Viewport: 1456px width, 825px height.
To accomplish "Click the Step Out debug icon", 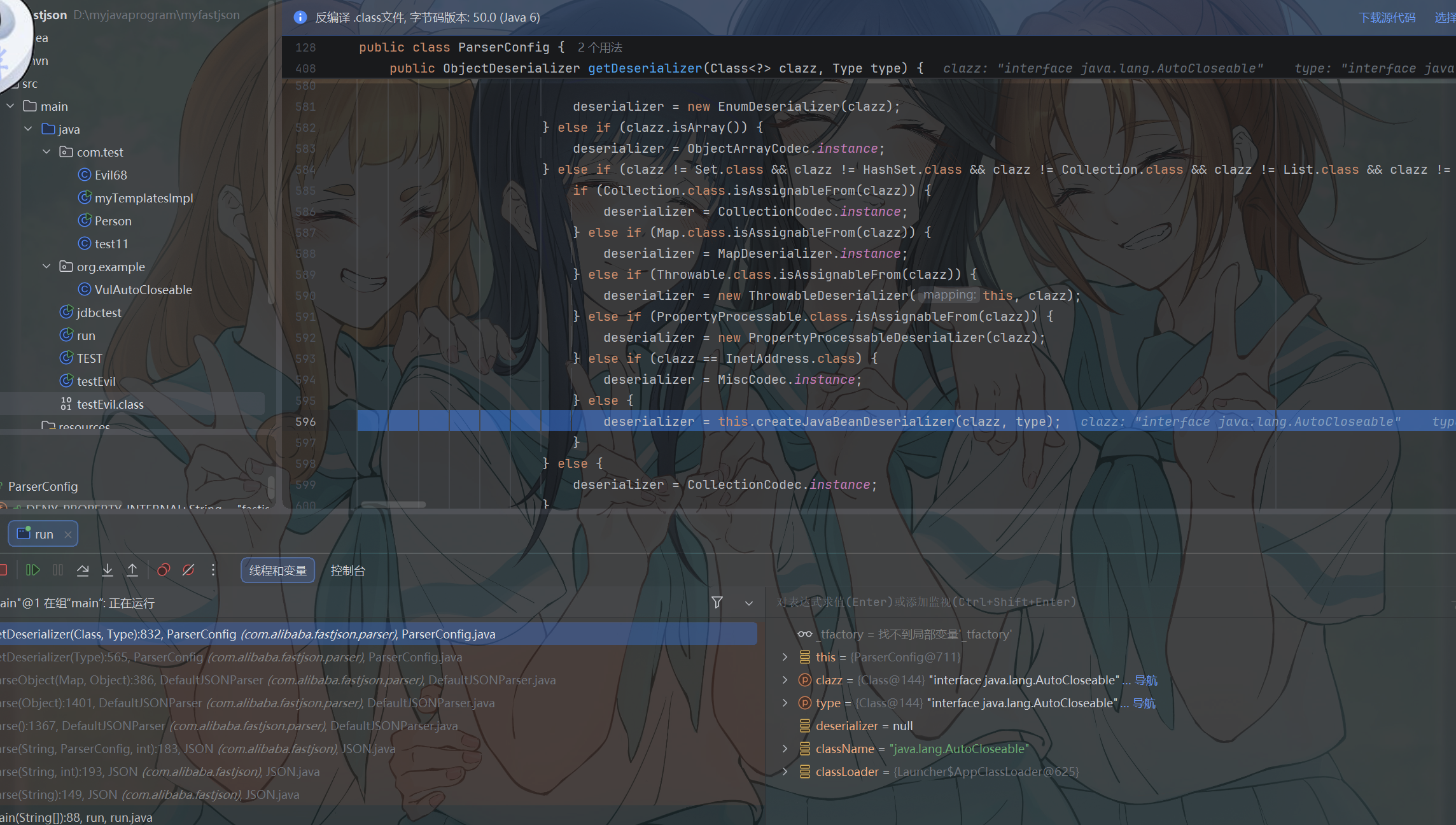I will 132,570.
